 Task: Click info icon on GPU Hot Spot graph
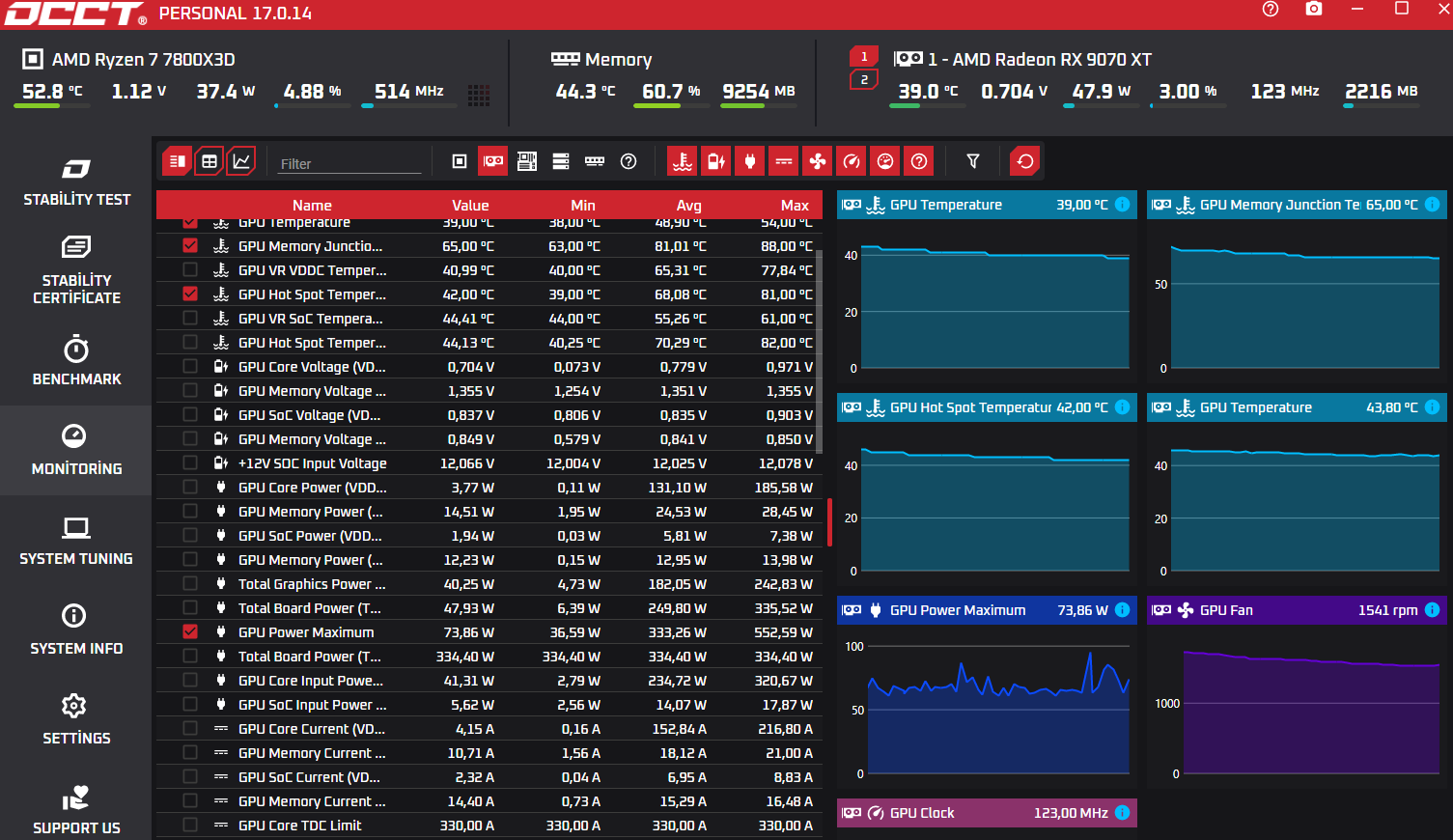(1123, 407)
